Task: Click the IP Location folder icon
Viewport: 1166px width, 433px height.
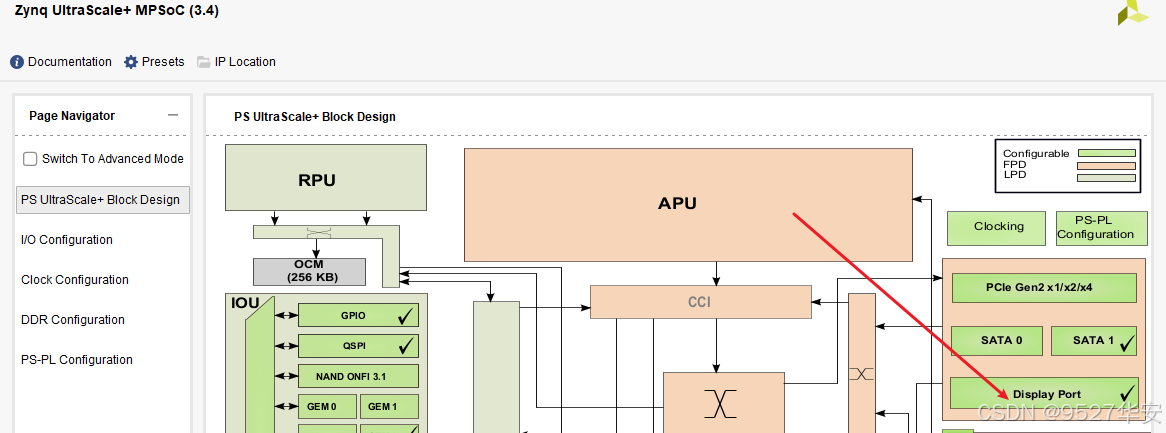Action: click(x=204, y=62)
